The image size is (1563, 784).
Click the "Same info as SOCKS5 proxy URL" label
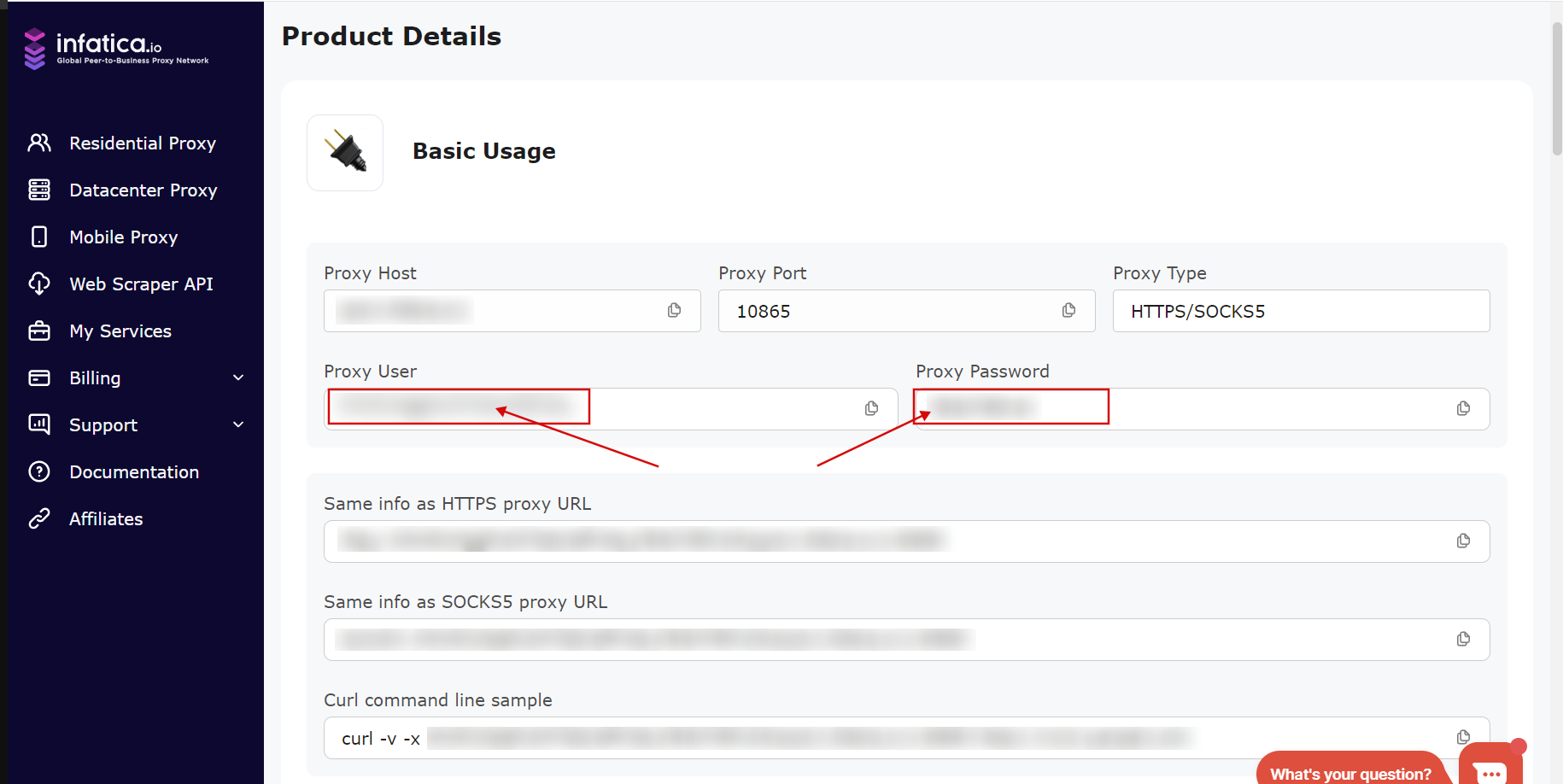coord(465,602)
